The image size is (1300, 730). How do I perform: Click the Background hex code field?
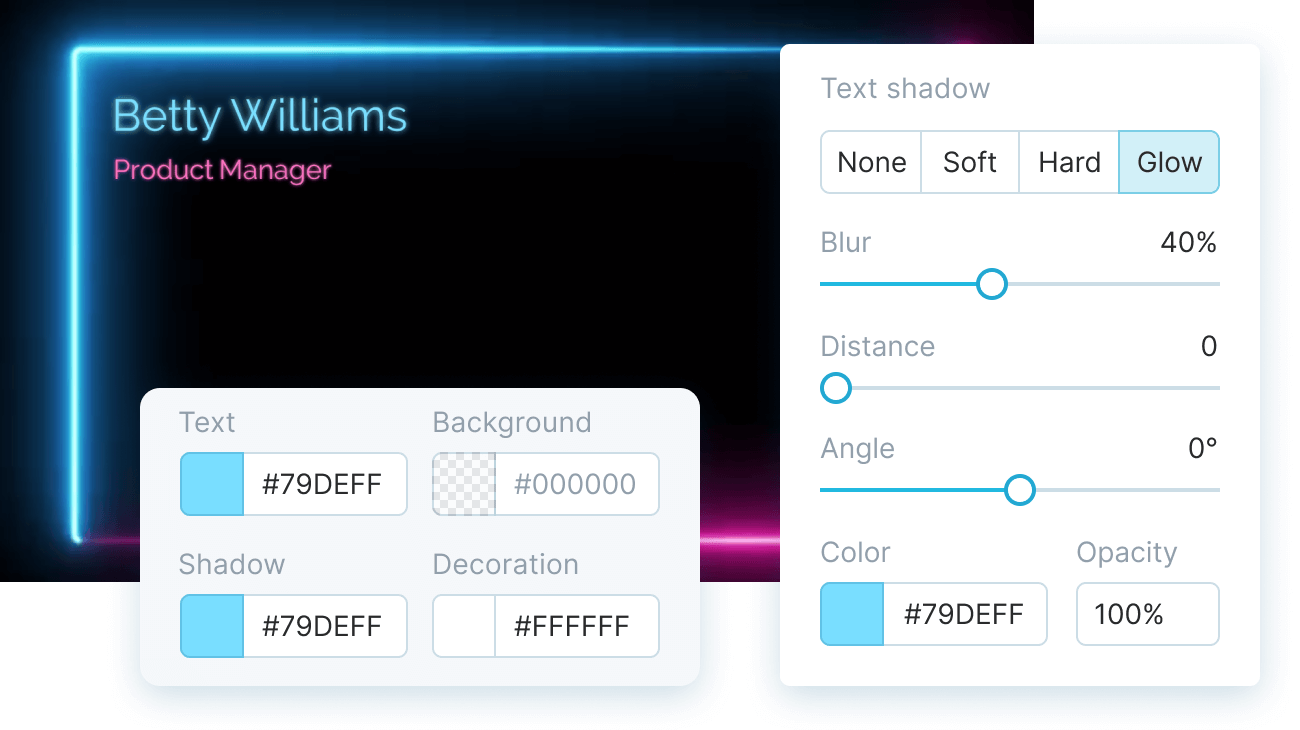click(576, 484)
